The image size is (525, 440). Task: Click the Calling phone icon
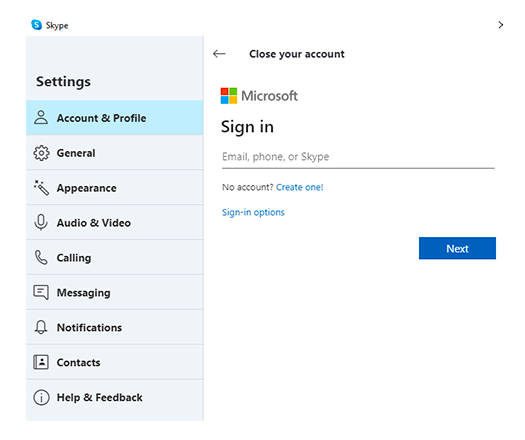click(x=41, y=258)
